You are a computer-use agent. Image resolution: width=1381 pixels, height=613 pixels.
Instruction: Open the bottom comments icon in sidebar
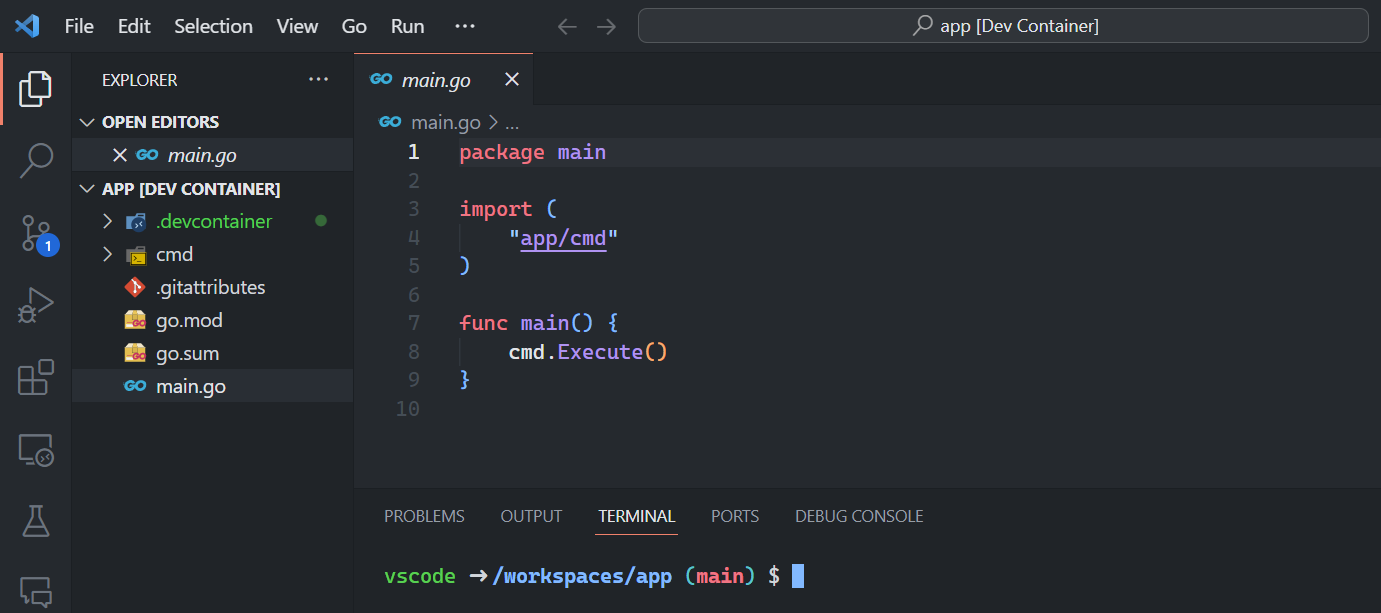[x=35, y=590]
